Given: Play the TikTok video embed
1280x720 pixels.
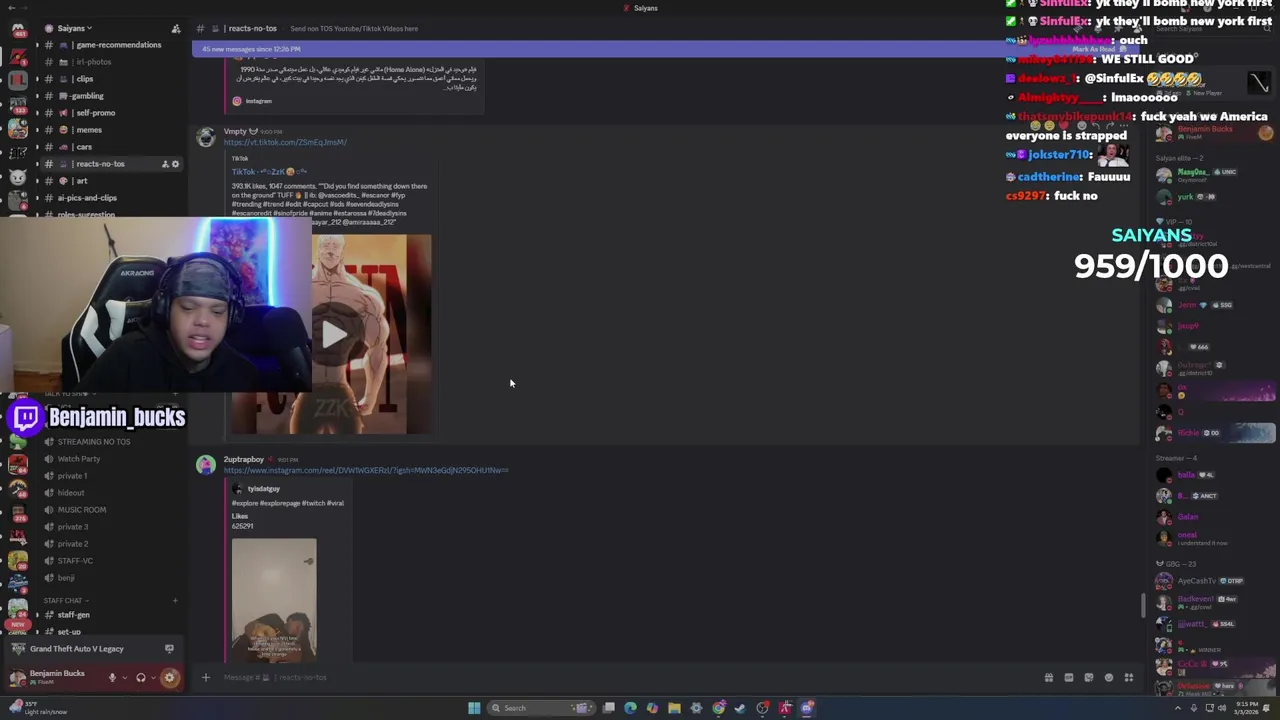Looking at the screenshot, I should (x=332, y=335).
